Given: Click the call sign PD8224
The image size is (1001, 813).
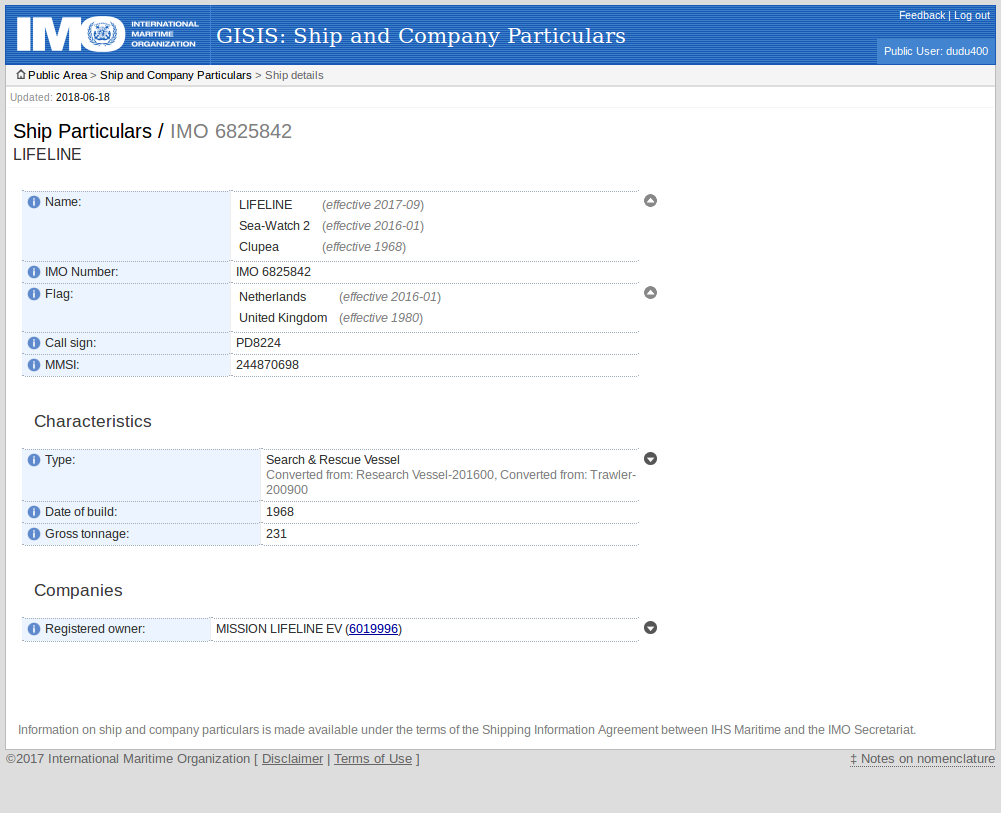Looking at the screenshot, I should 259,343.
